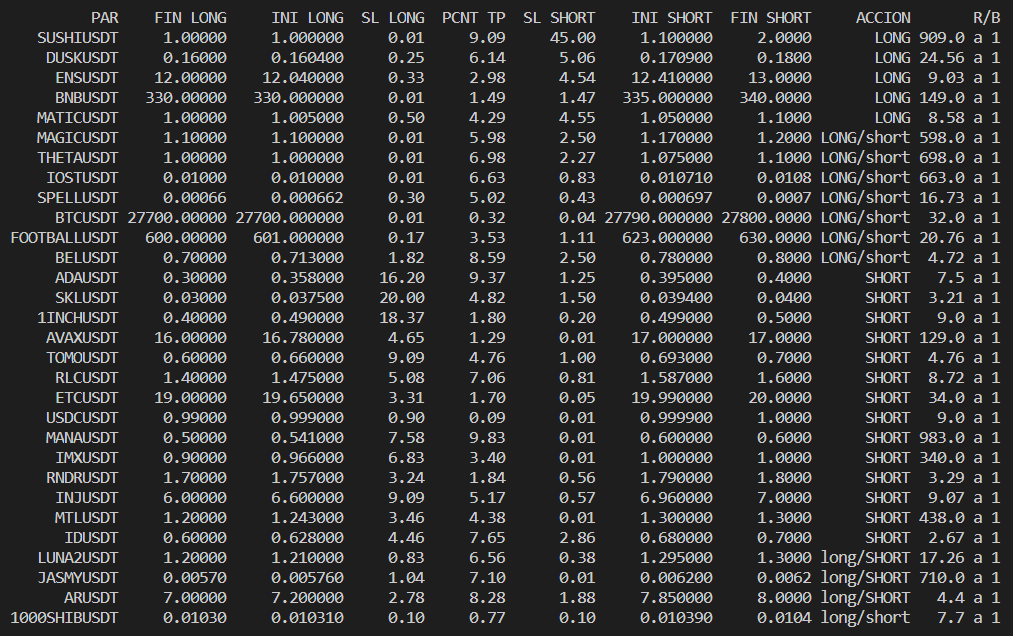Click the BTCUSDT pair name
This screenshot has height=636, width=1013.
coord(87,218)
